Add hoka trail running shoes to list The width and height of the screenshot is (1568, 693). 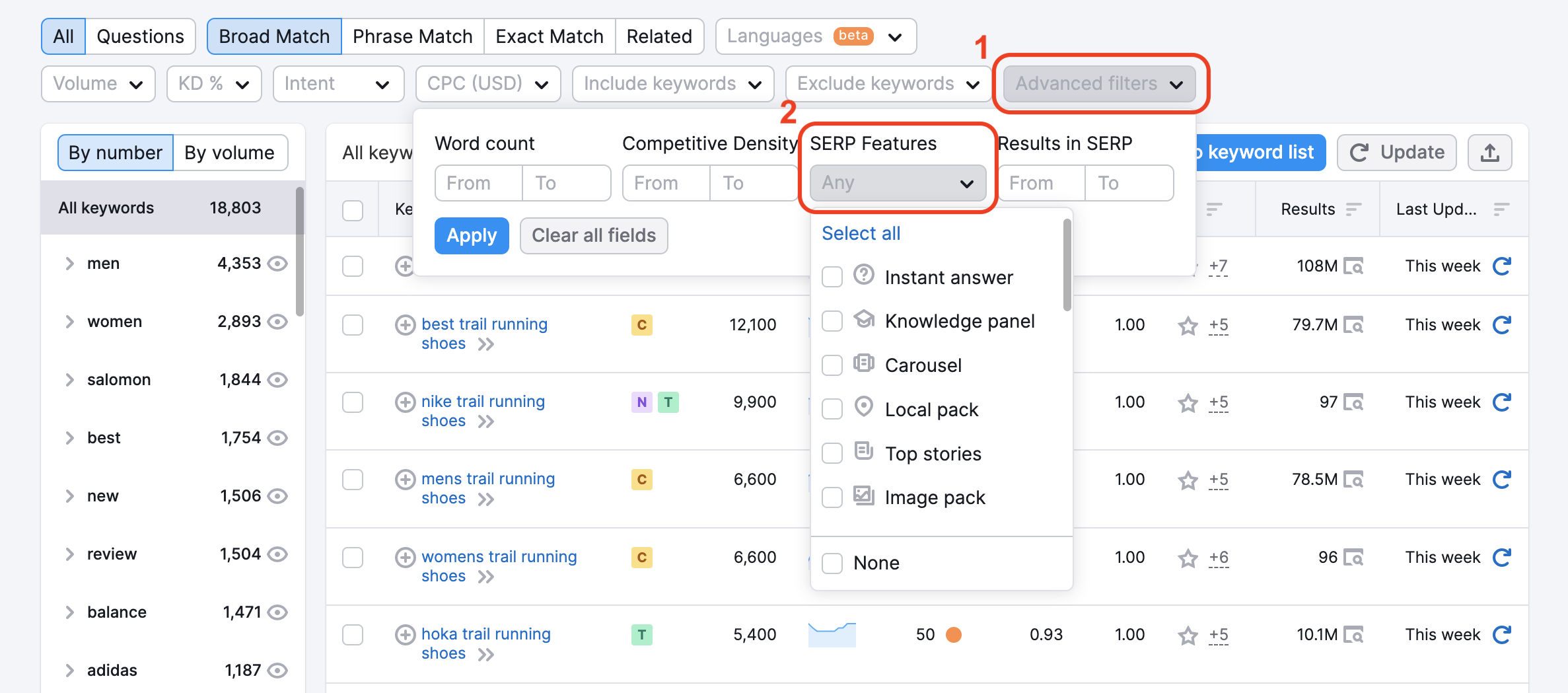pos(405,634)
